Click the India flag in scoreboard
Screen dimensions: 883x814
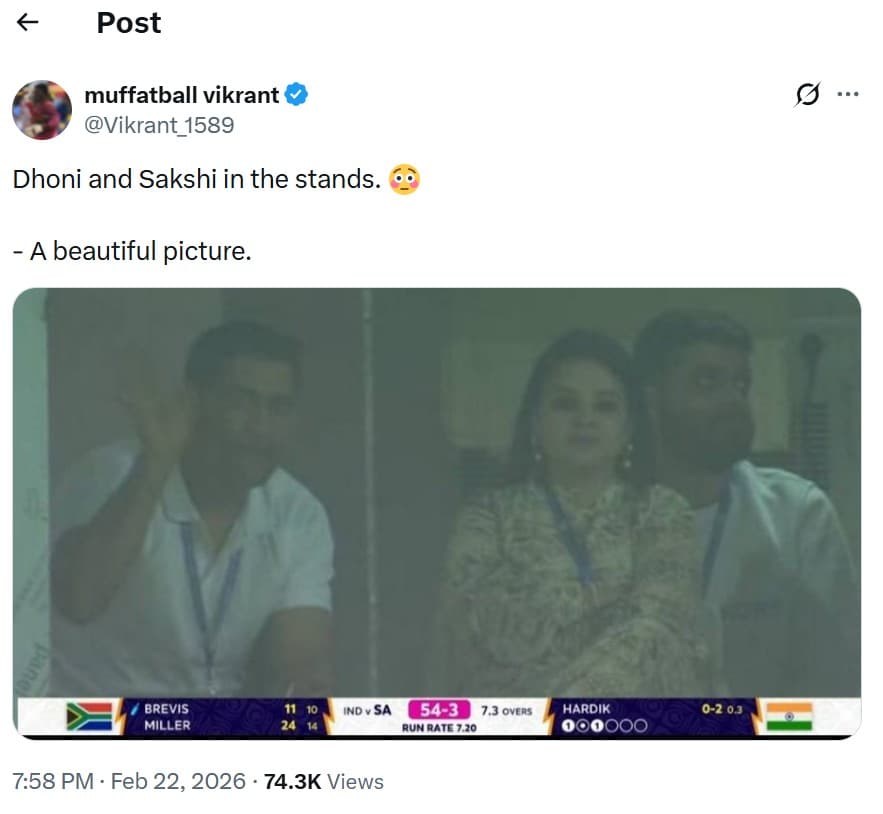pyautogui.click(x=788, y=716)
